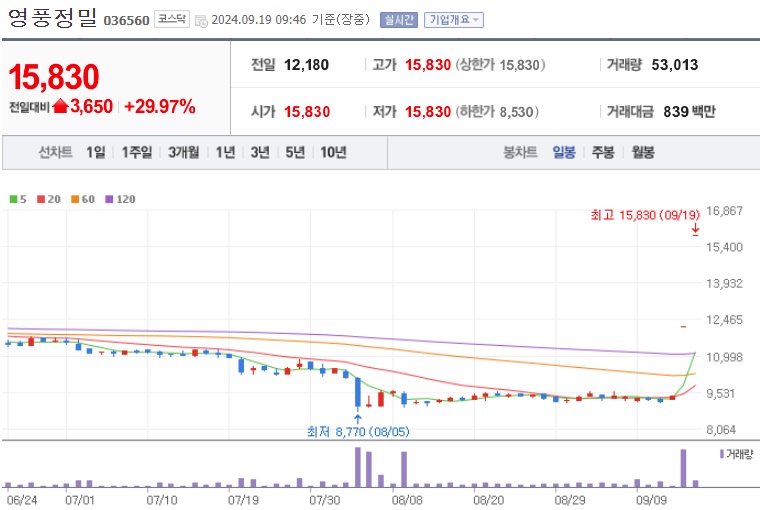Screen dimensions: 760x510
Task: Select the 5년 line chart tab
Action: pyautogui.click(x=295, y=152)
